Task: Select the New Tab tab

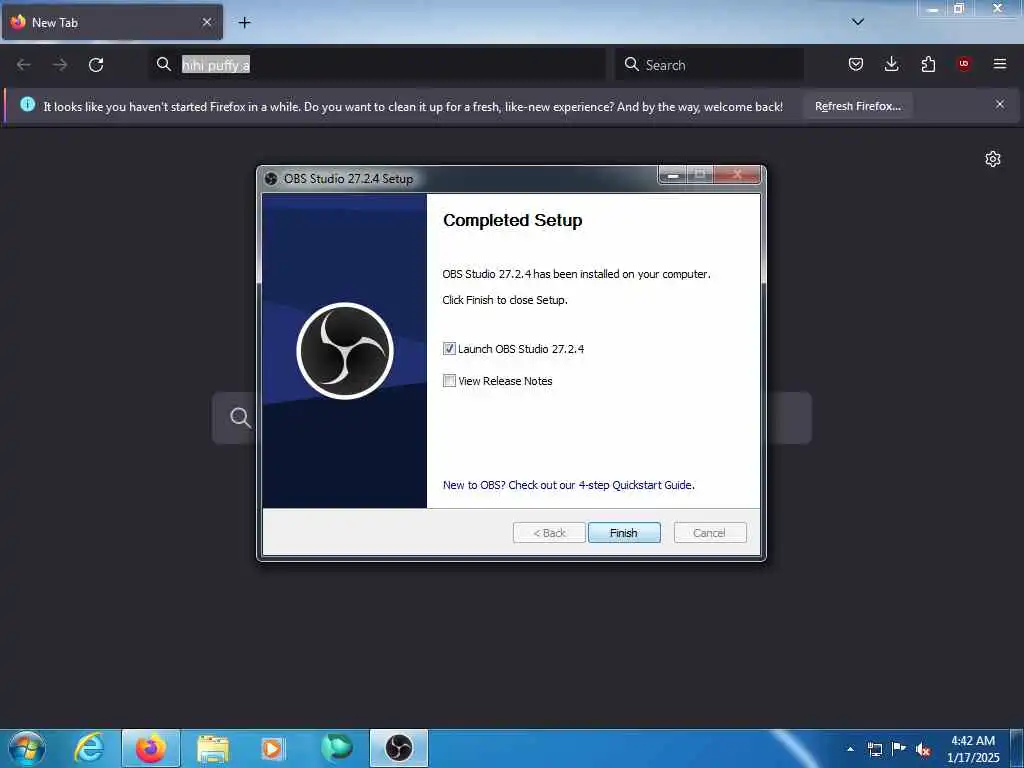Action: point(112,22)
